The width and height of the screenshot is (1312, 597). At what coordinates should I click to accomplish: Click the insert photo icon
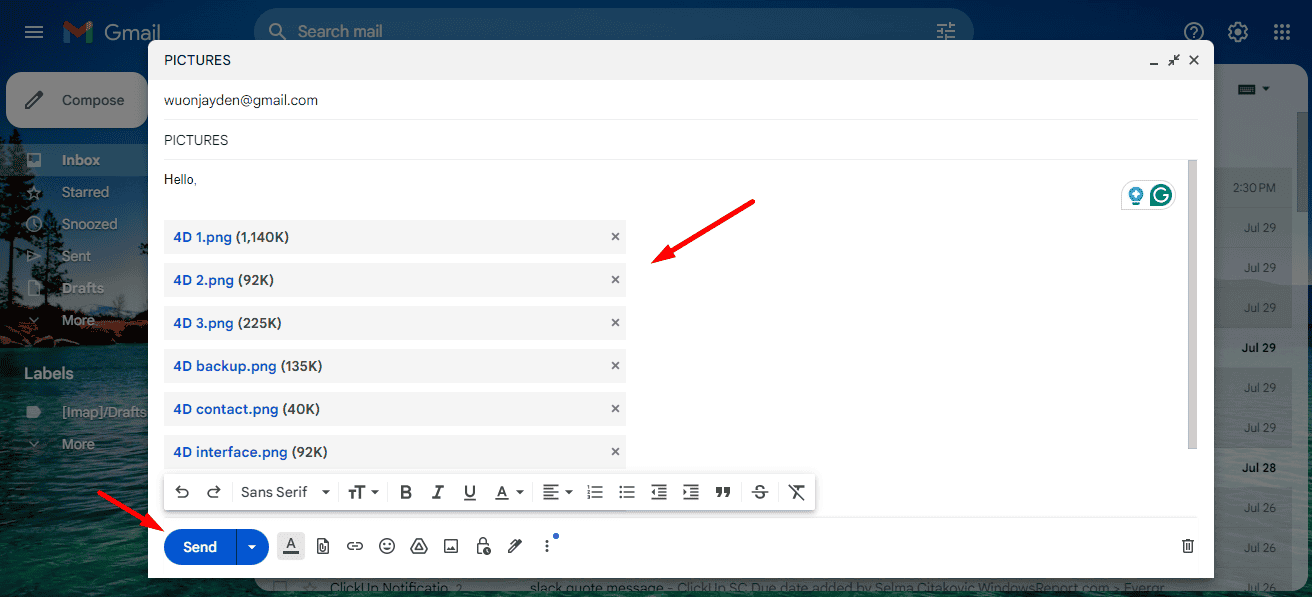coord(451,546)
